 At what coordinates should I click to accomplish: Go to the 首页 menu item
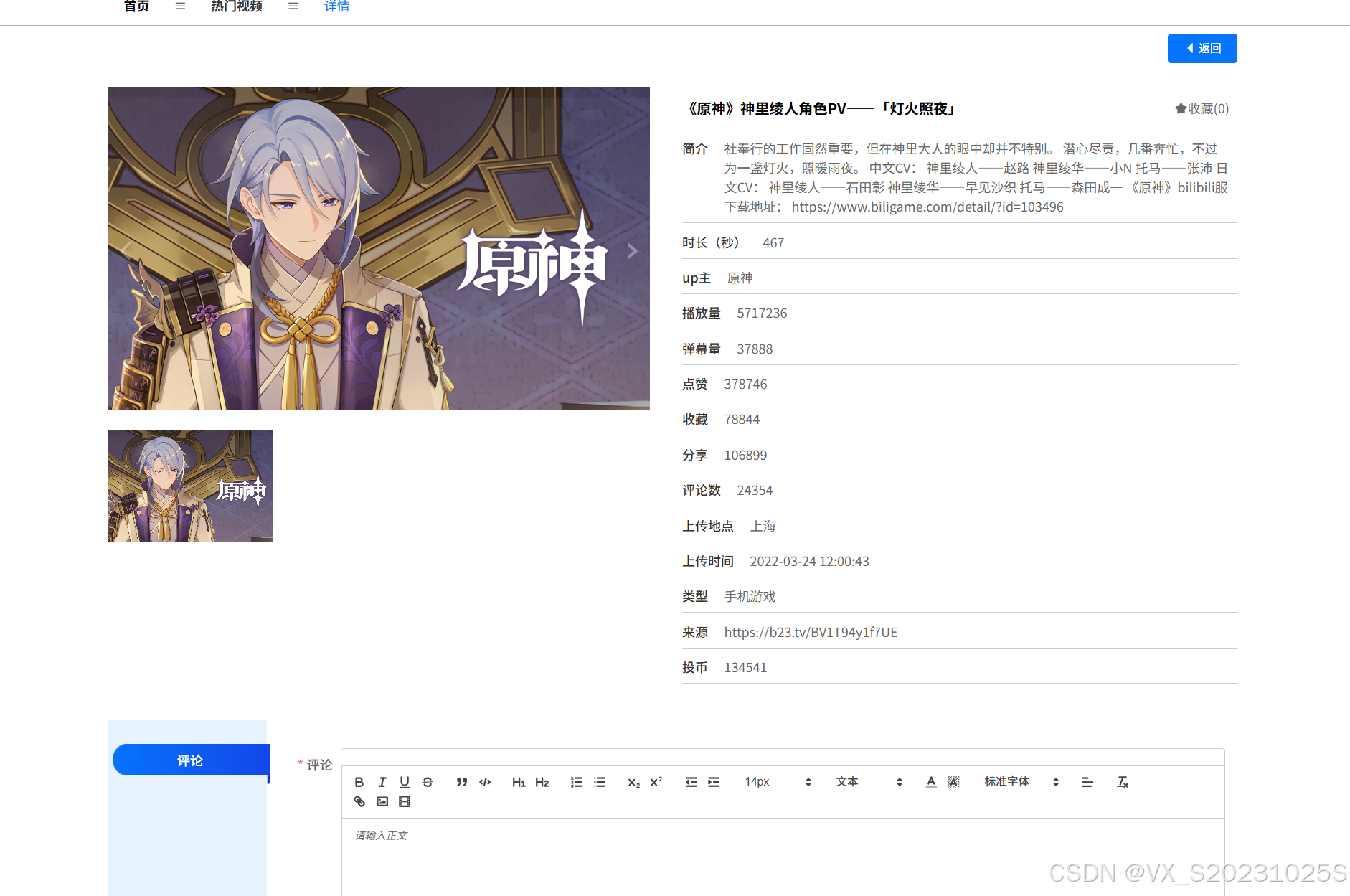136,6
